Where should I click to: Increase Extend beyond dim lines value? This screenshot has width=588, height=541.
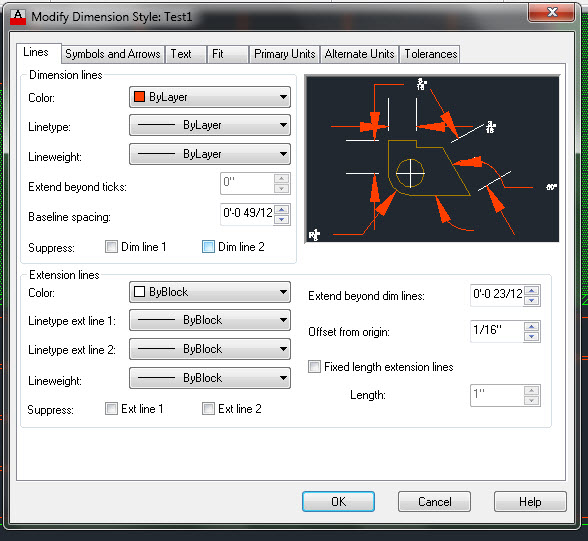coord(532,291)
